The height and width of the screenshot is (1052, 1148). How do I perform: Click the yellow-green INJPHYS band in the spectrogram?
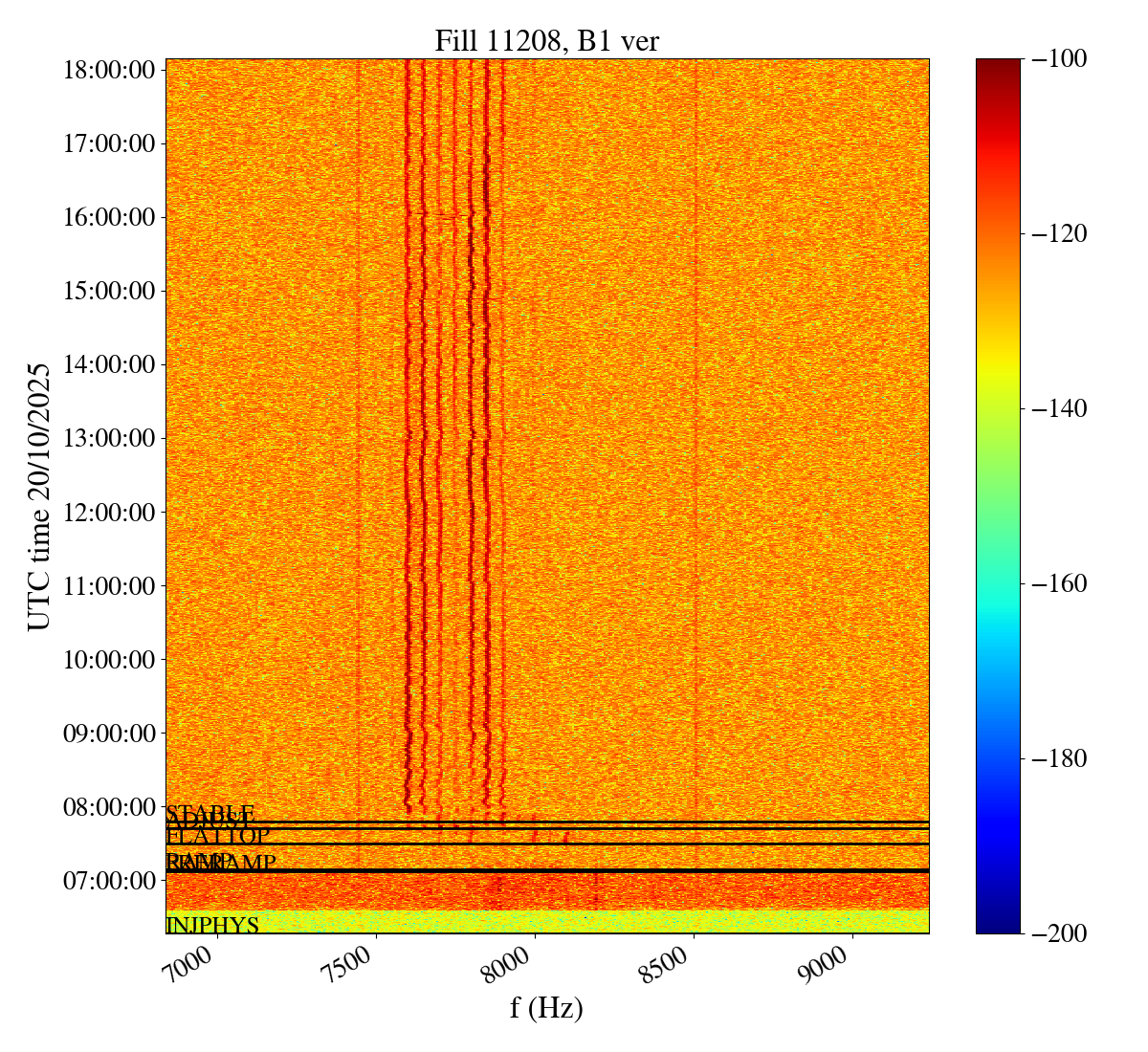click(x=574, y=921)
